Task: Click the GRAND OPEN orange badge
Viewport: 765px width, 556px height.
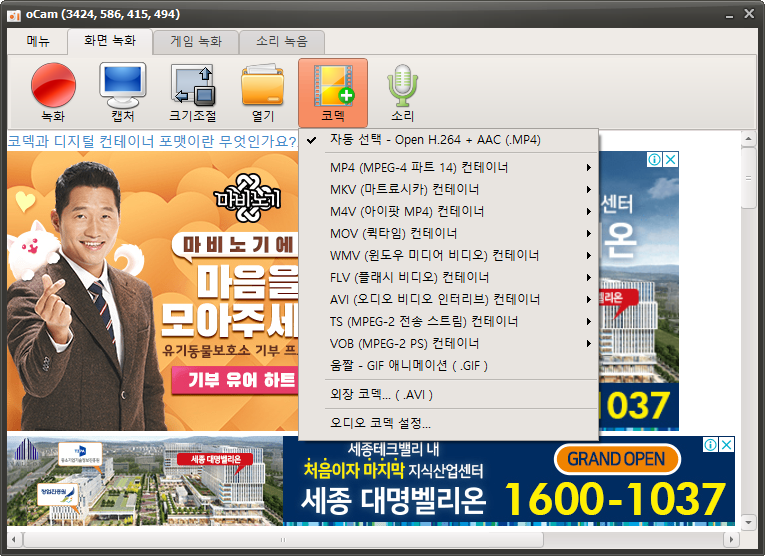Action: (617, 459)
